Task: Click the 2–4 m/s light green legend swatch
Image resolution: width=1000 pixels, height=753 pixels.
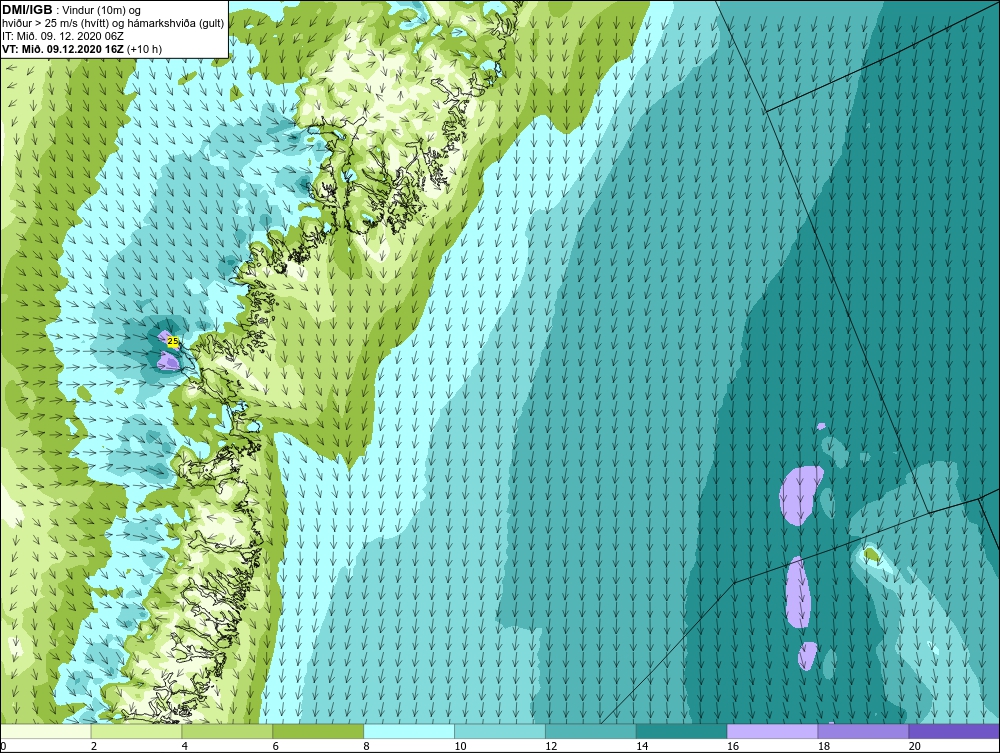Action: 136,731
